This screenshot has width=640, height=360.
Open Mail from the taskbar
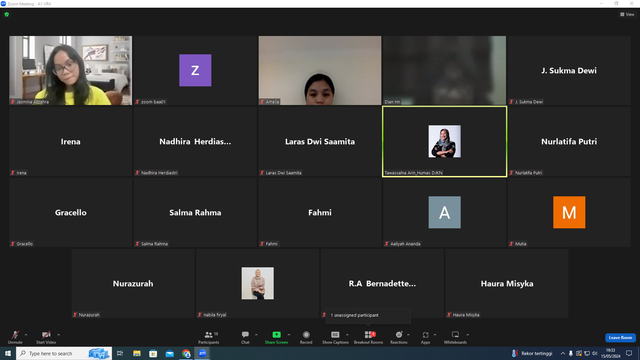tap(169, 353)
